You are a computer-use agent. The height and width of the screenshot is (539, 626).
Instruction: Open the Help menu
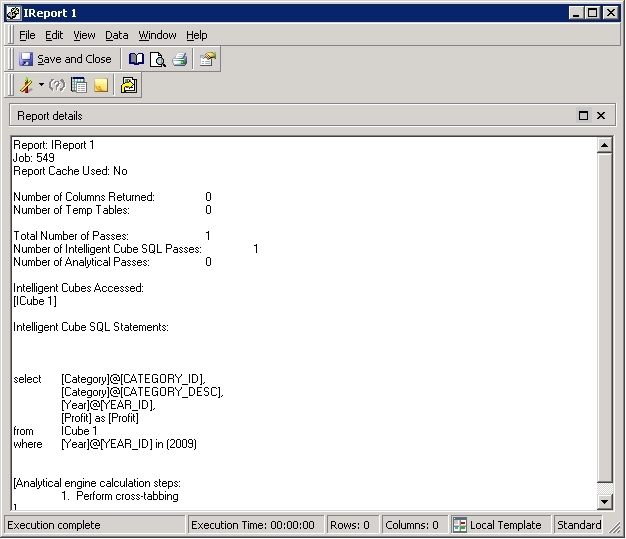(196, 35)
